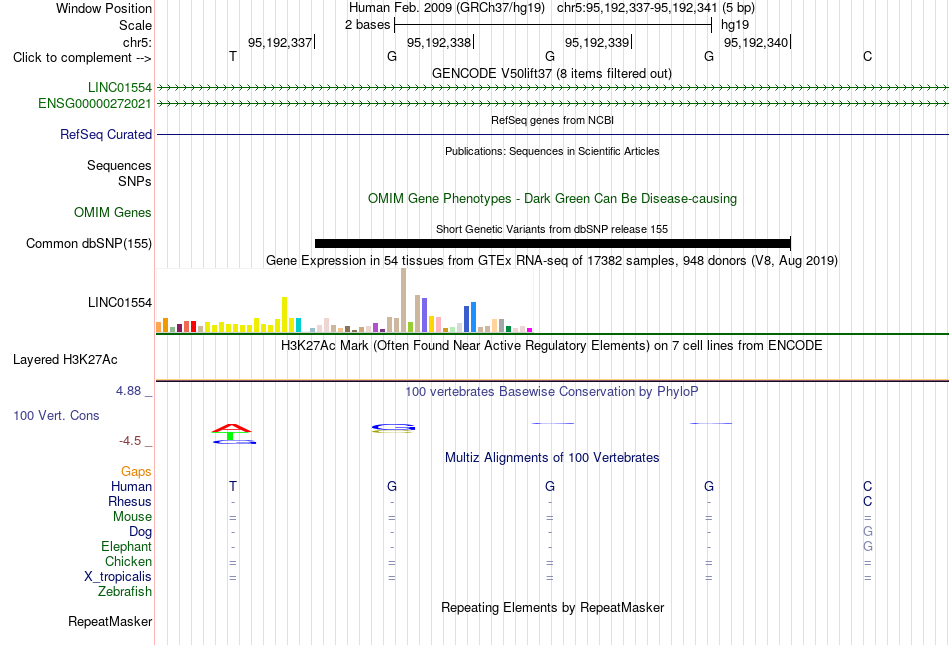Image resolution: width=950 pixels, height=645 pixels.
Task: Click the Mouse alignment row label
Action: tap(132, 517)
